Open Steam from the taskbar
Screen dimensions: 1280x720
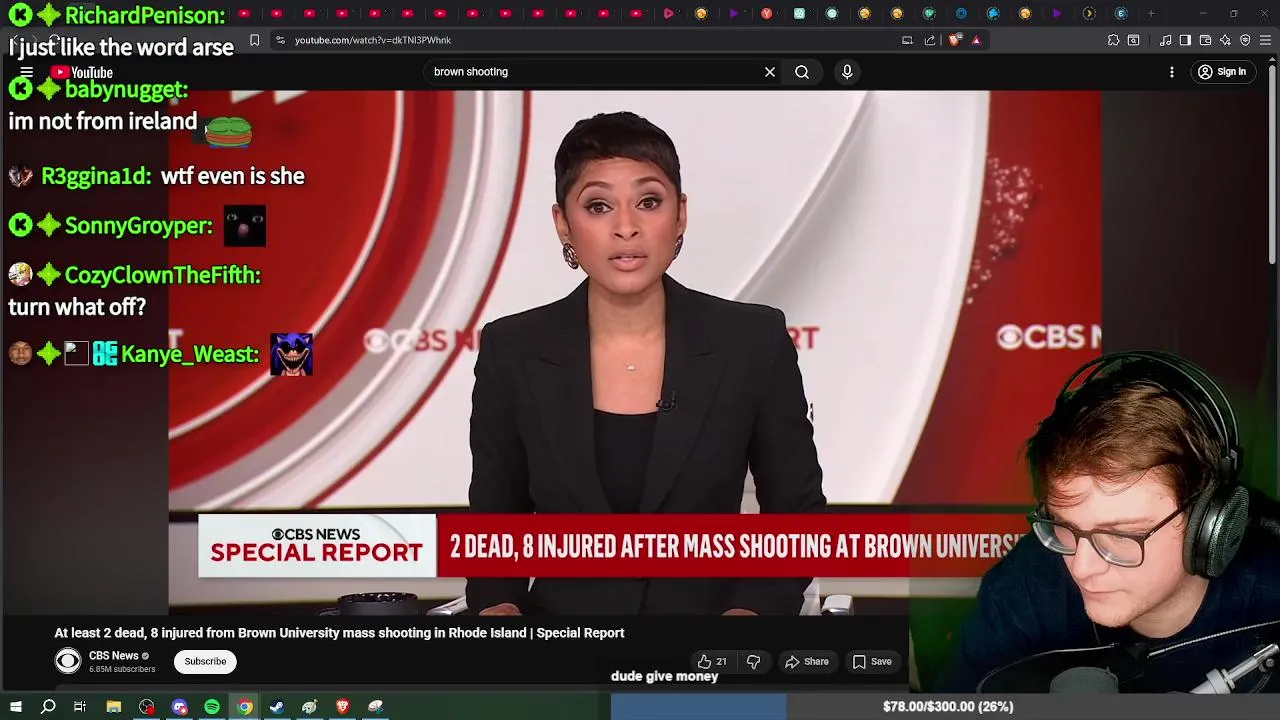pos(277,707)
